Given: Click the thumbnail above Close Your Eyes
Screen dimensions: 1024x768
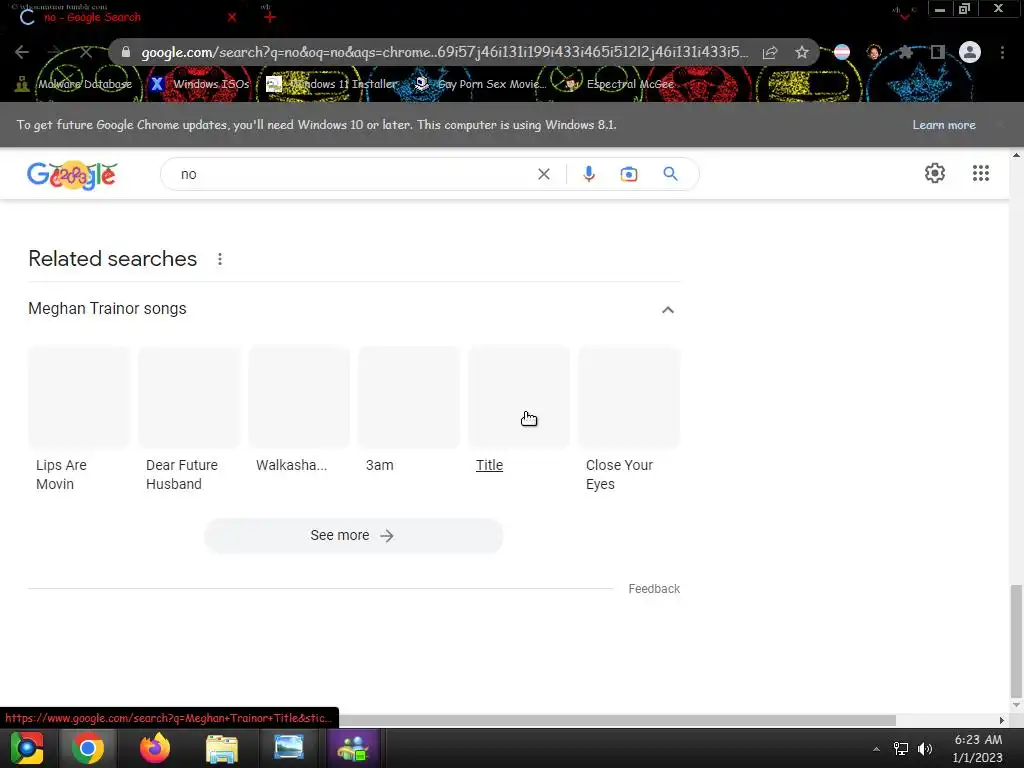Looking at the screenshot, I should pyautogui.click(x=629, y=396).
